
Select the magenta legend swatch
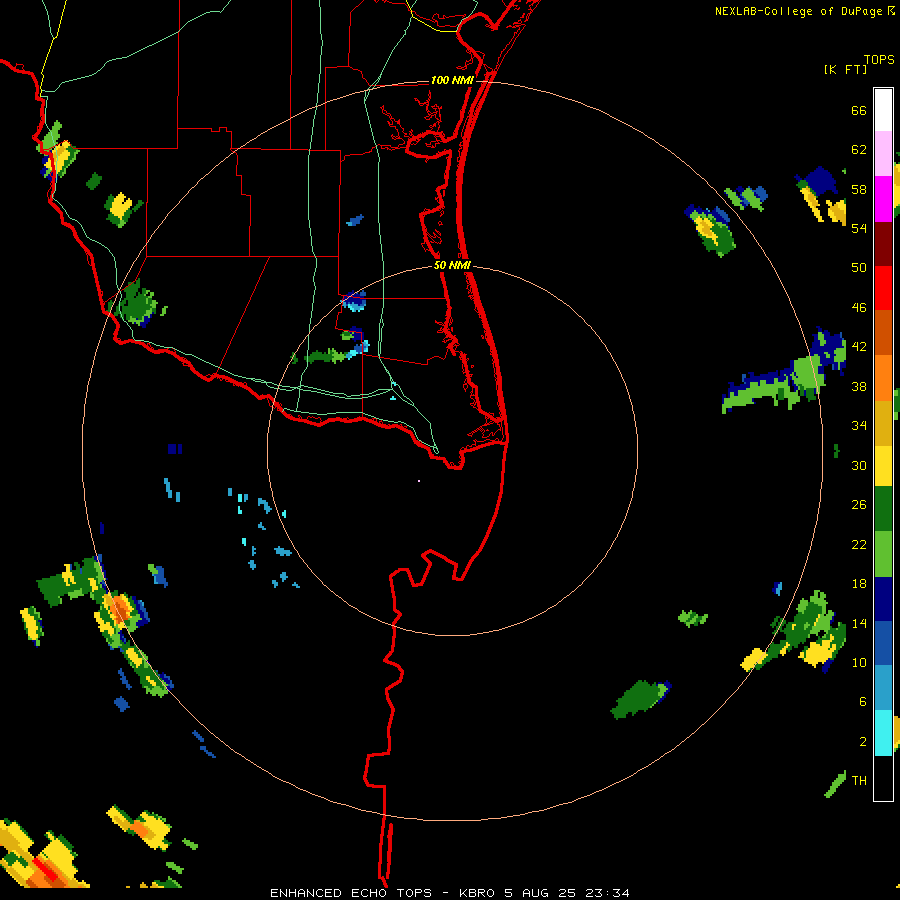[883, 199]
